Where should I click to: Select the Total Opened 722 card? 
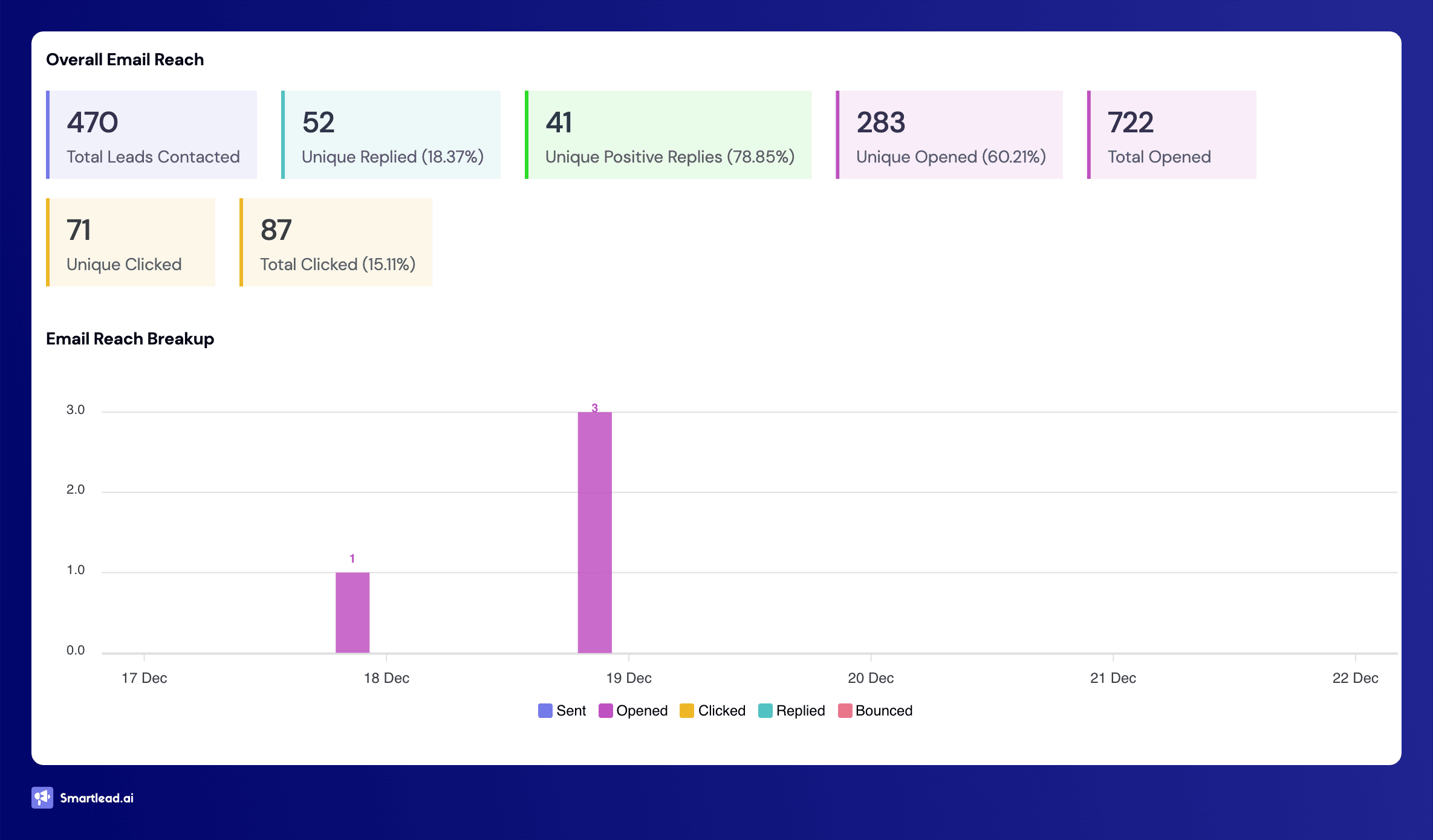pyautogui.click(x=1172, y=135)
